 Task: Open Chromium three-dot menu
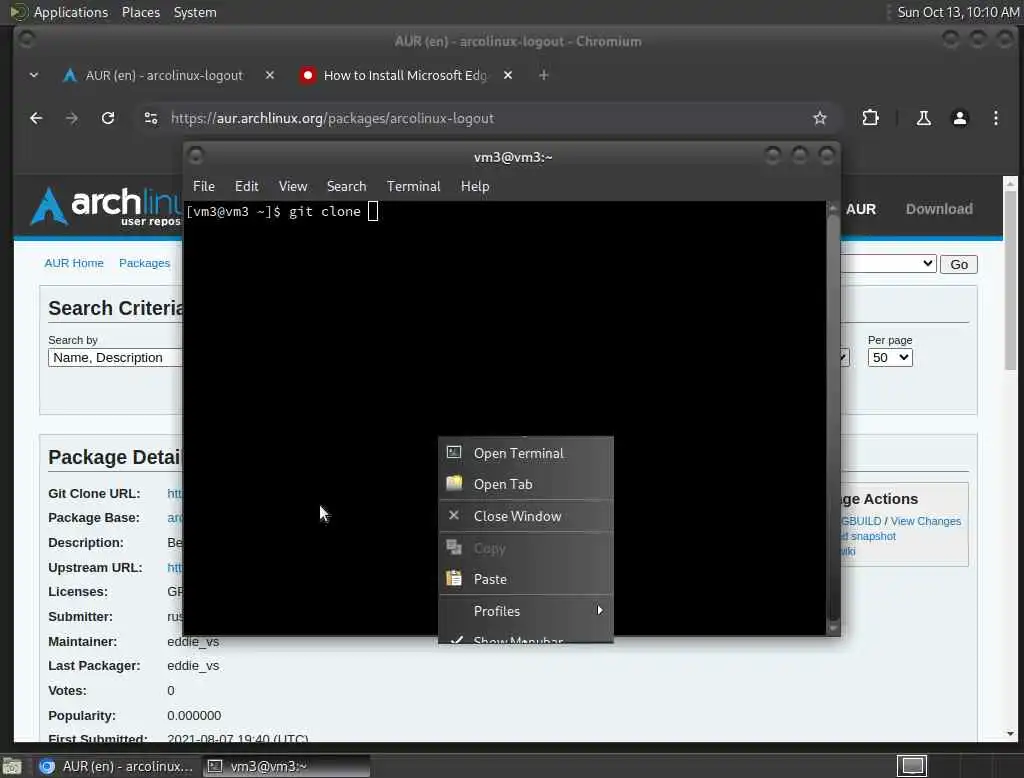[x=995, y=118]
